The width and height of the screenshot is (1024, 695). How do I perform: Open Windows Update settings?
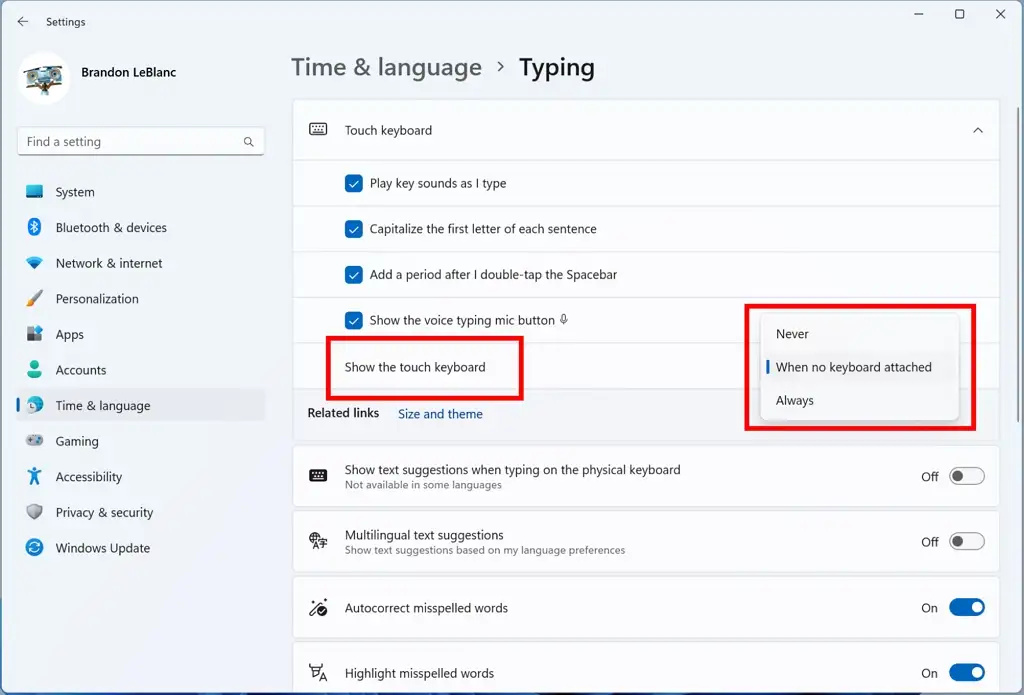pos(100,548)
